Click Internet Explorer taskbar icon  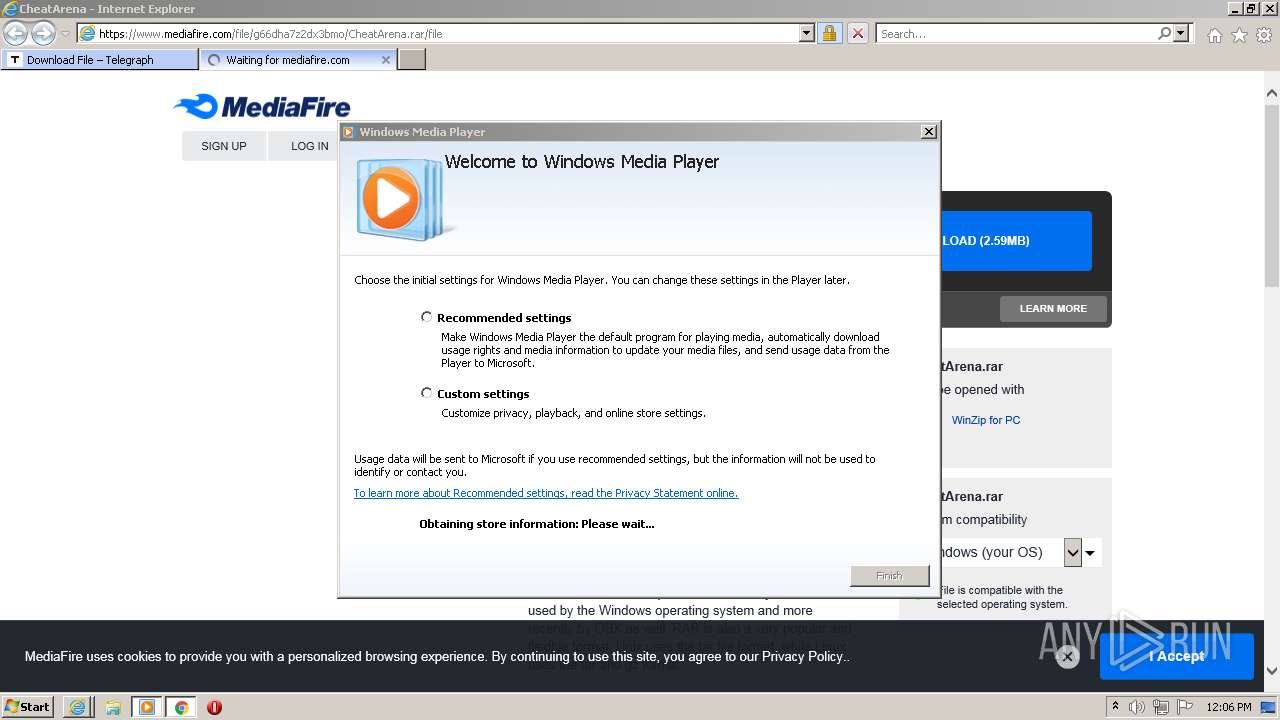[78, 707]
